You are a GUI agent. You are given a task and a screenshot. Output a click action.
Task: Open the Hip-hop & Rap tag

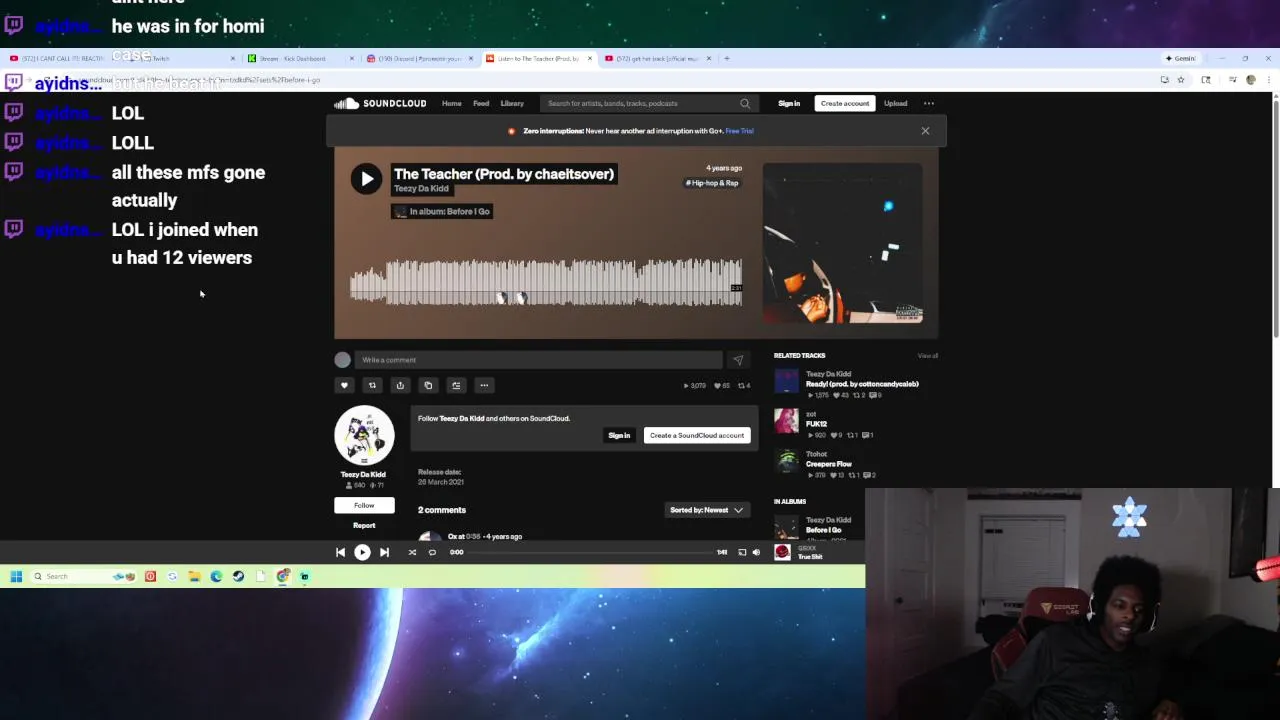tap(712, 183)
